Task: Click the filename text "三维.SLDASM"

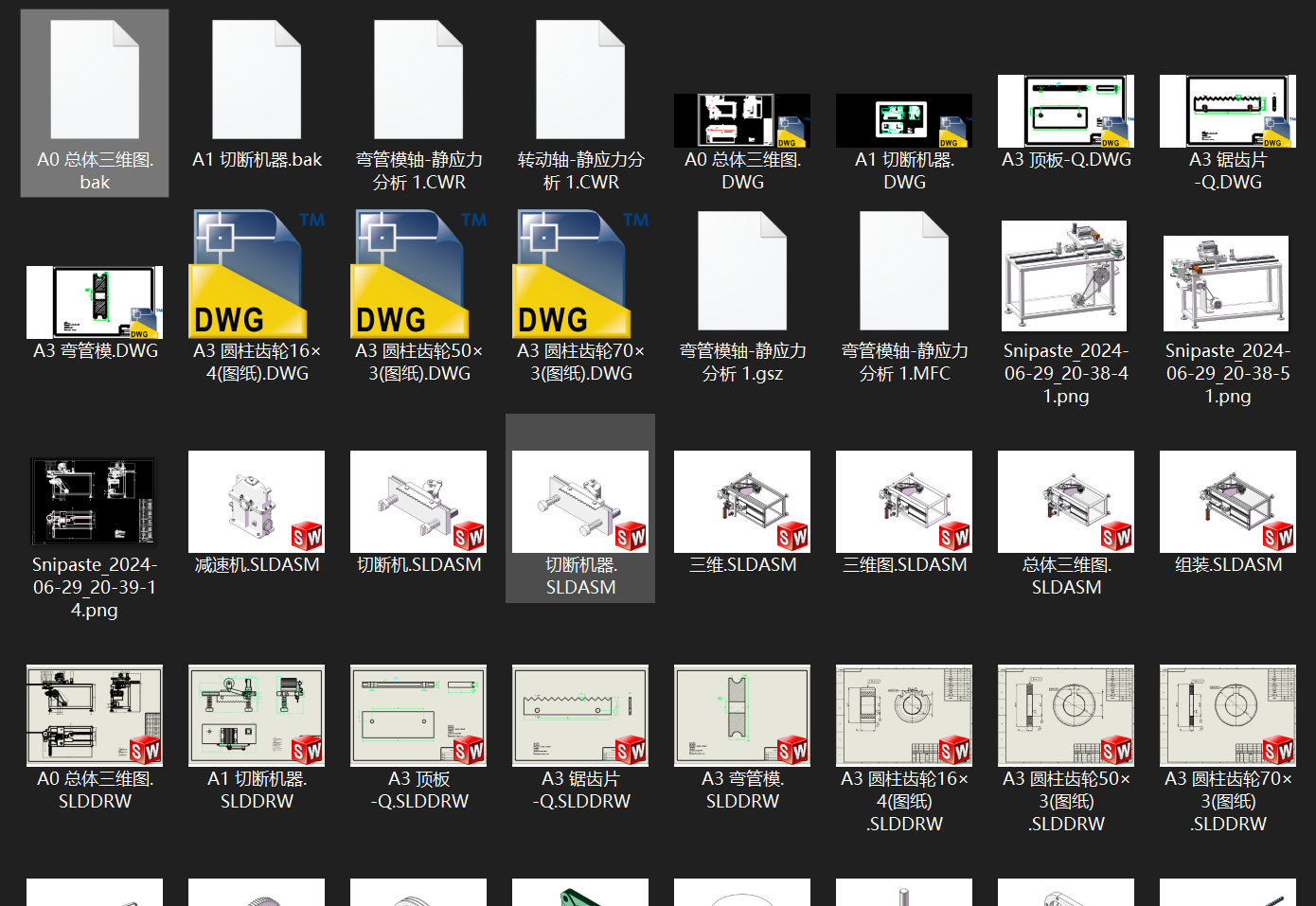Action: [742, 565]
